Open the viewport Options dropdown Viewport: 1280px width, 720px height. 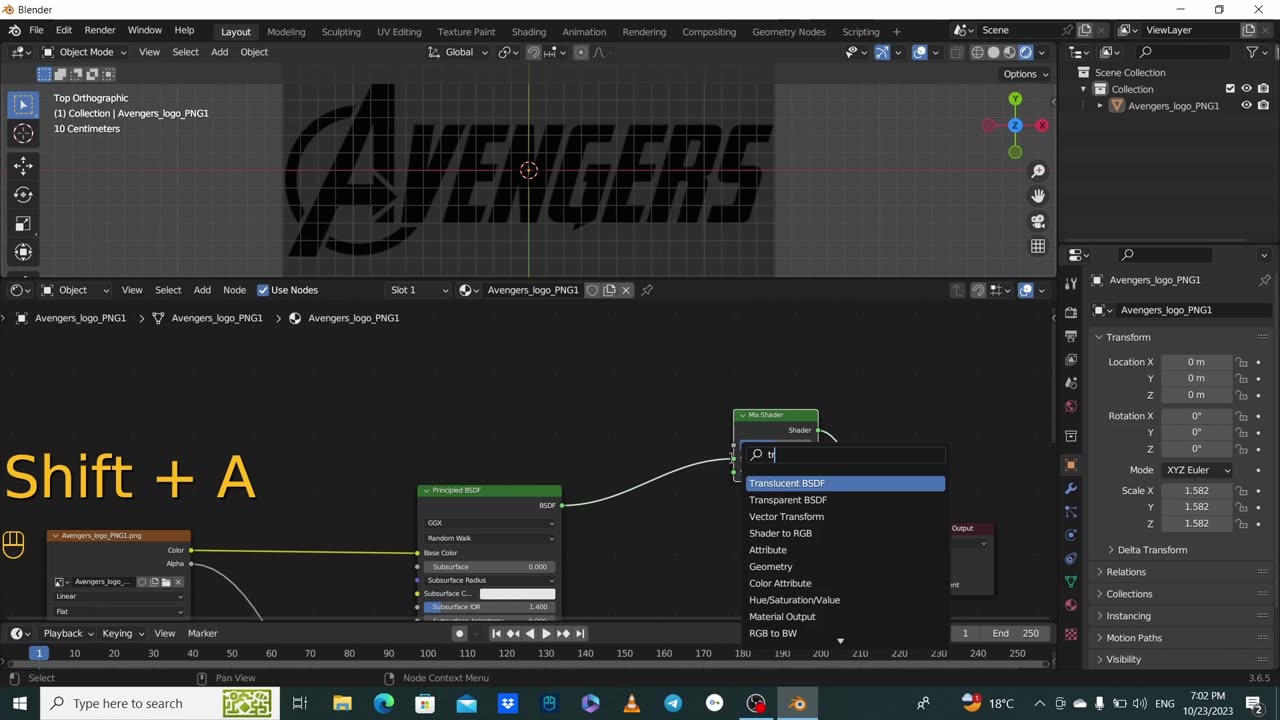pos(1026,74)
